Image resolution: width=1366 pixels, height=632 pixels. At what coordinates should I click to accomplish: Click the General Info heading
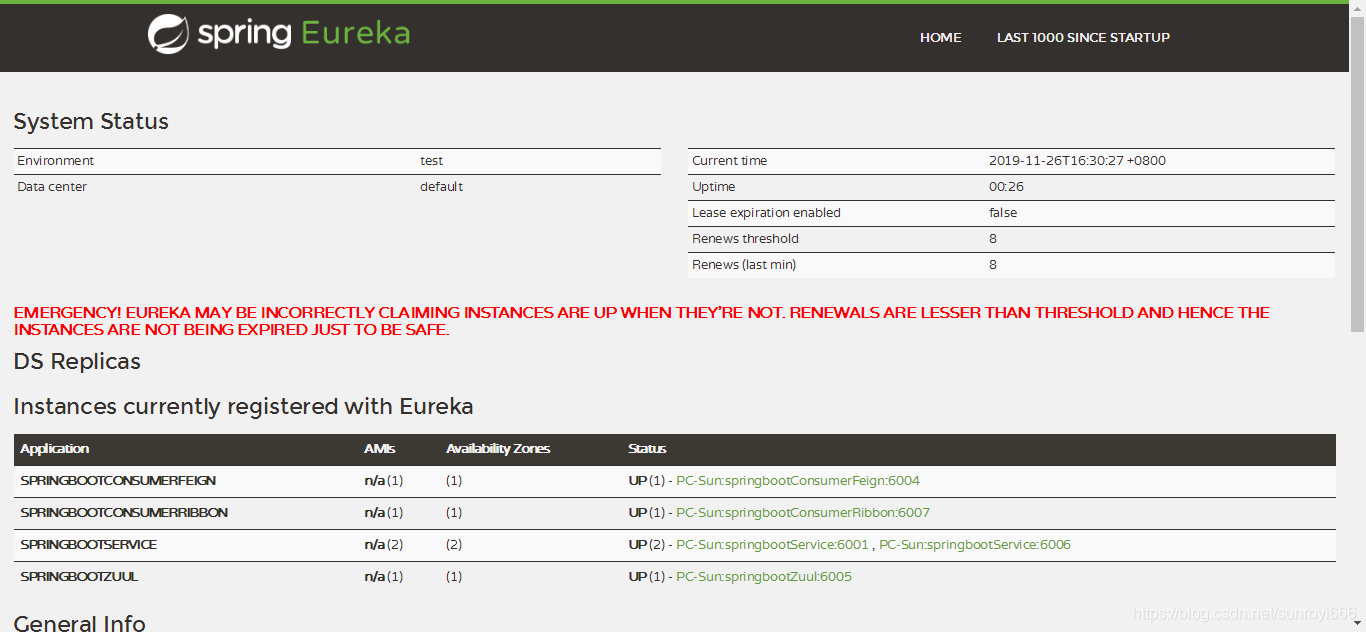point(80,623)
